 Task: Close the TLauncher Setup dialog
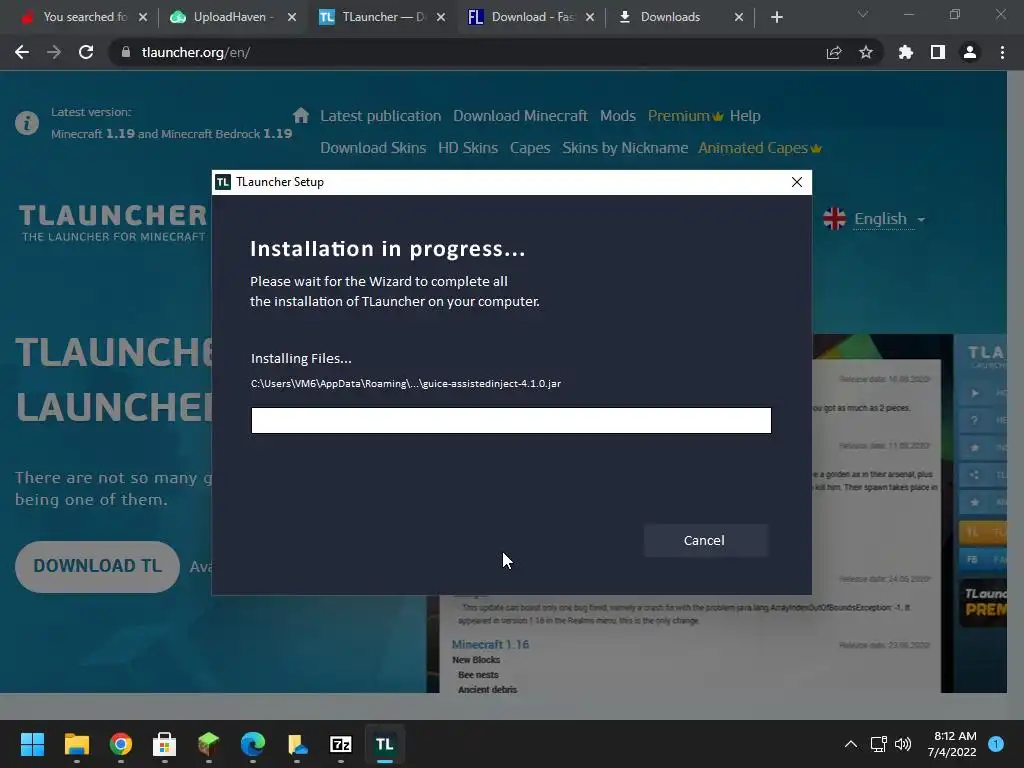pos(797,182)
